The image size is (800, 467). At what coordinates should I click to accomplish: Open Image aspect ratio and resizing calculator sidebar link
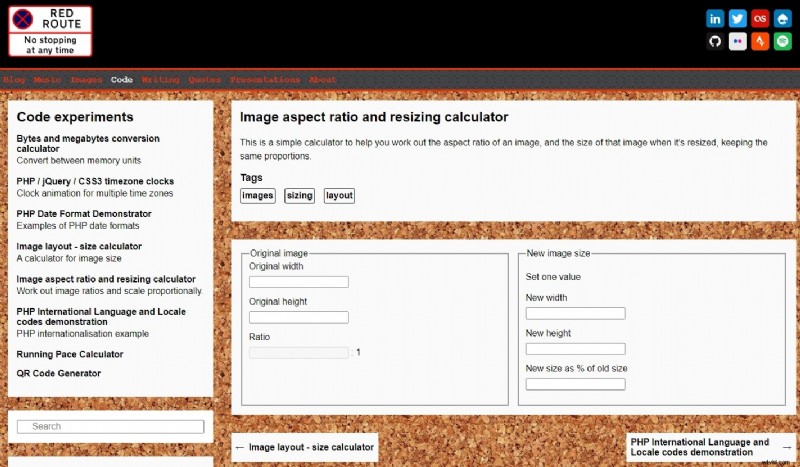pos(106,279)
